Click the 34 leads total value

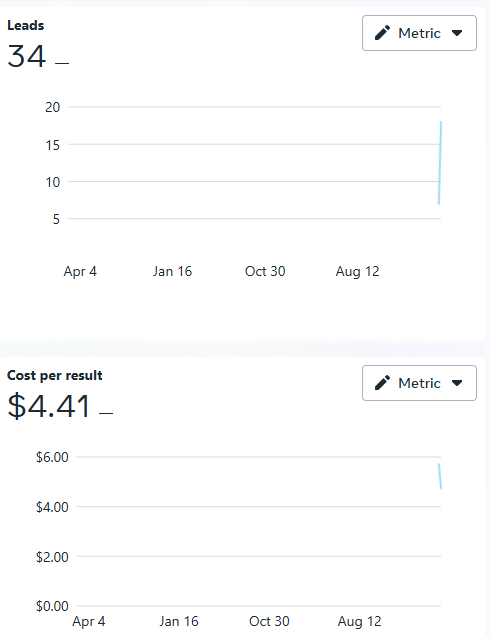coord(27,56)
